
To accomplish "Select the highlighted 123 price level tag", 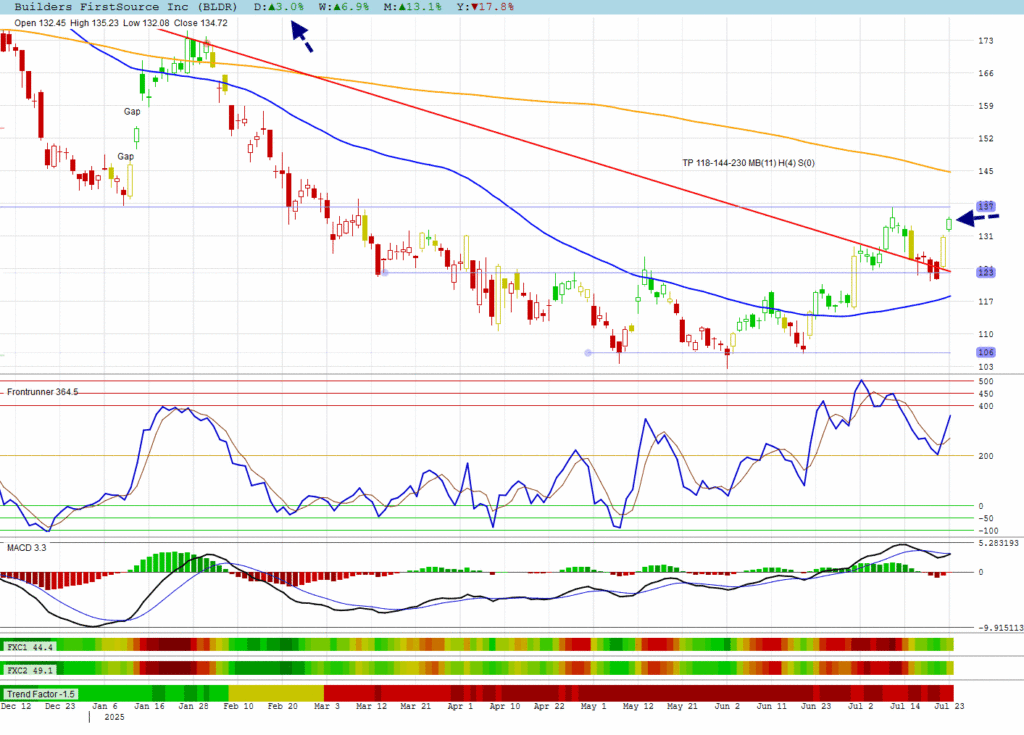I will [x=985, y=272].
